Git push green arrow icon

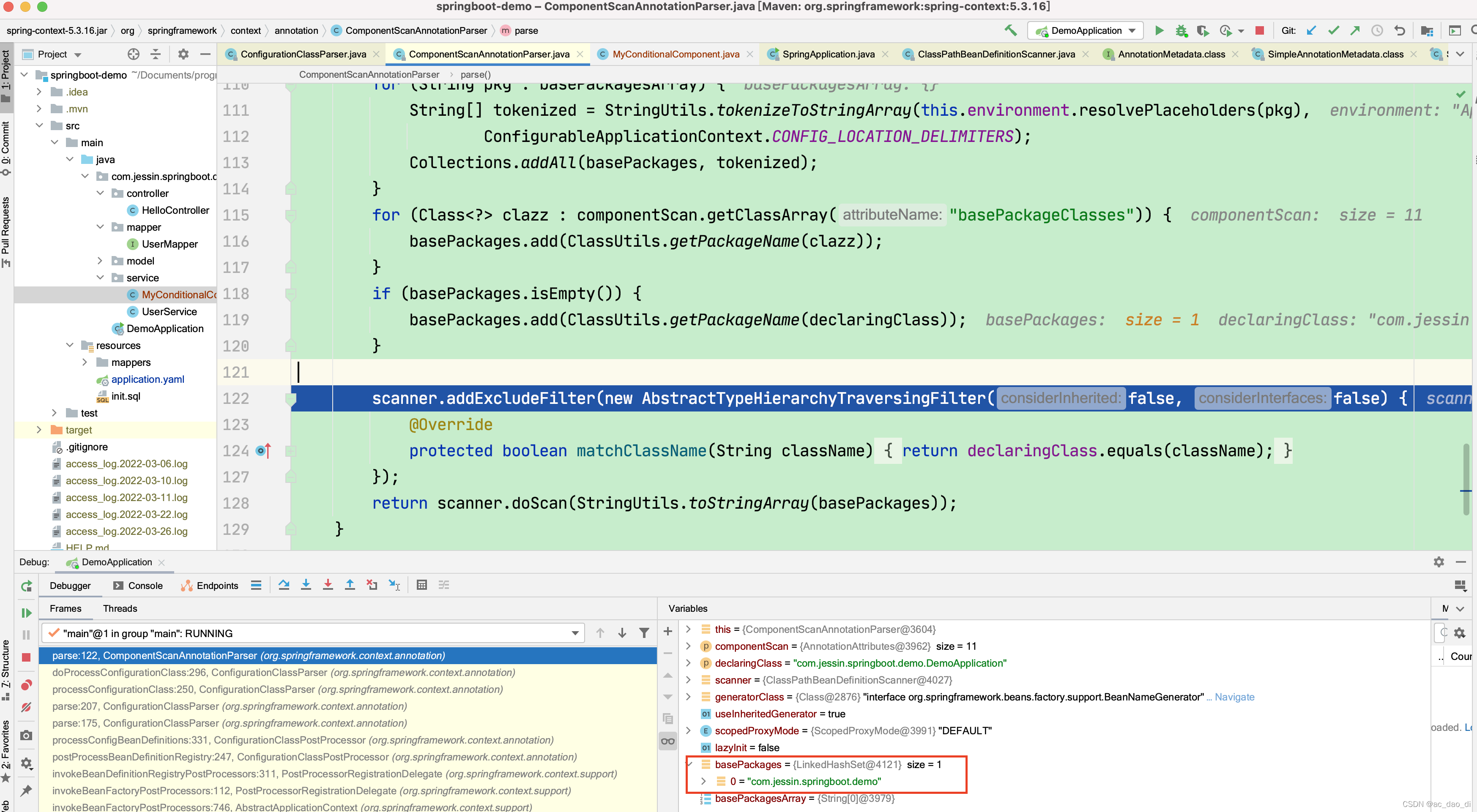[1355, 30]
